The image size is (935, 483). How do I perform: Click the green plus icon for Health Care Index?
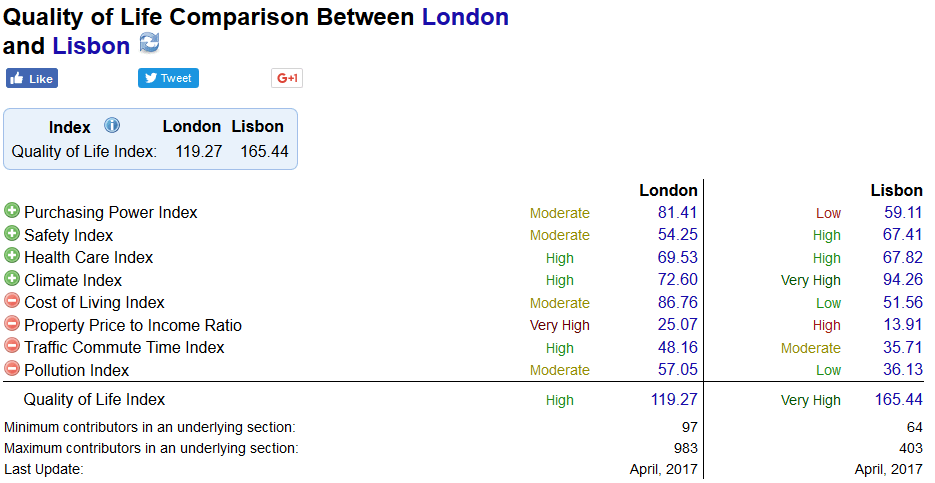[x=11, y=256]
